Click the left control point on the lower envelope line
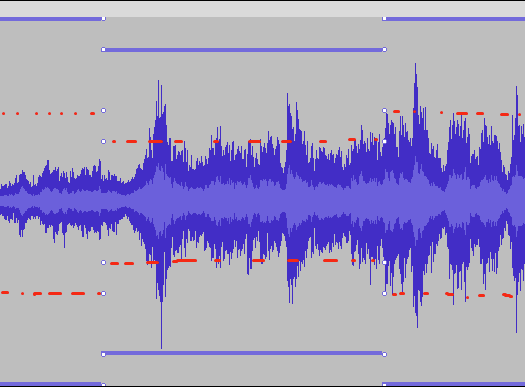 point(103,354)
